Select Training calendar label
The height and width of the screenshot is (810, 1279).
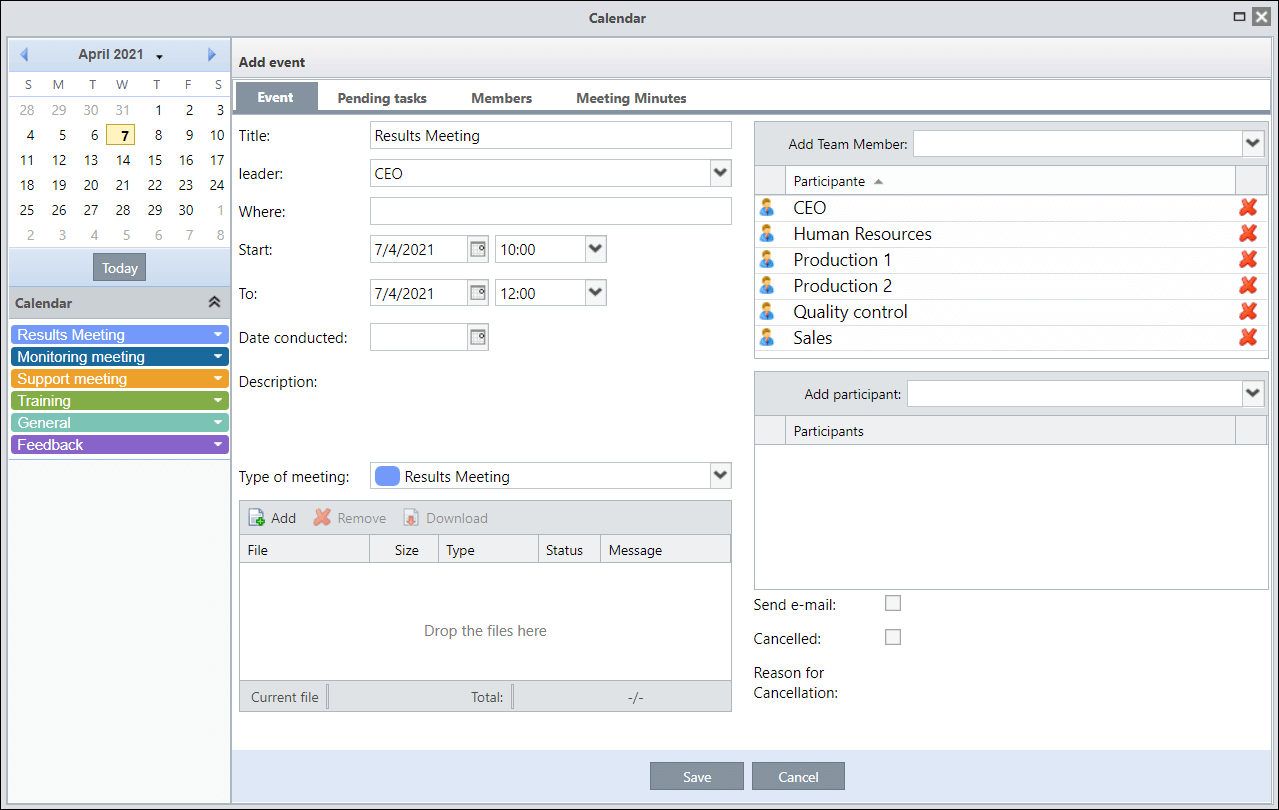44,401
